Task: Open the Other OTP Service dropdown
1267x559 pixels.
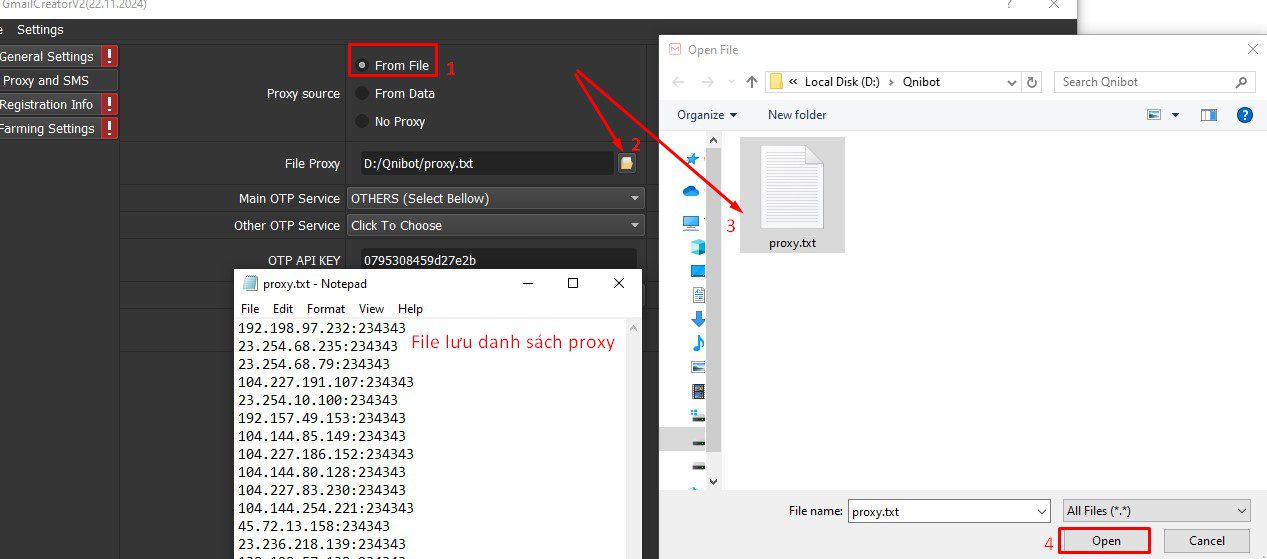Action: pyautogui.click(x=495, y=225)
